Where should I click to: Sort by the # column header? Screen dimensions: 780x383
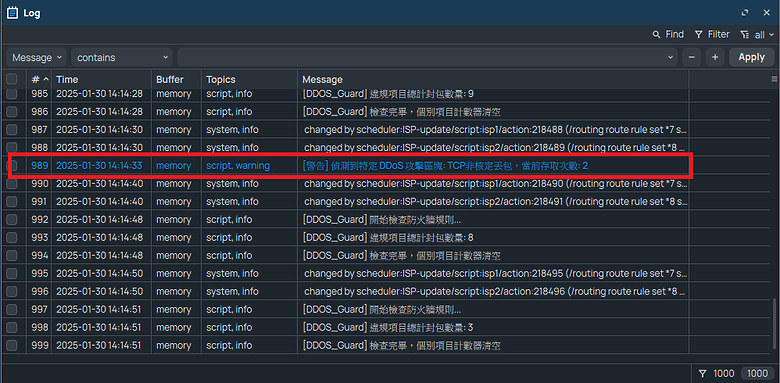click(40, 80)
